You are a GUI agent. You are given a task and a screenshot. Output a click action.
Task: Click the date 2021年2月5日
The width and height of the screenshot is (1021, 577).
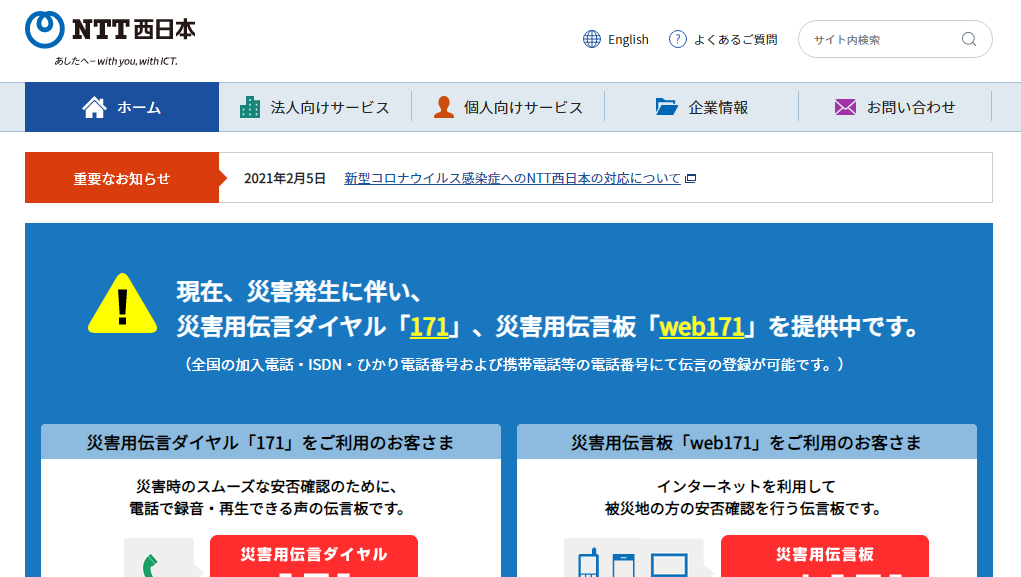tap(285, 178)
